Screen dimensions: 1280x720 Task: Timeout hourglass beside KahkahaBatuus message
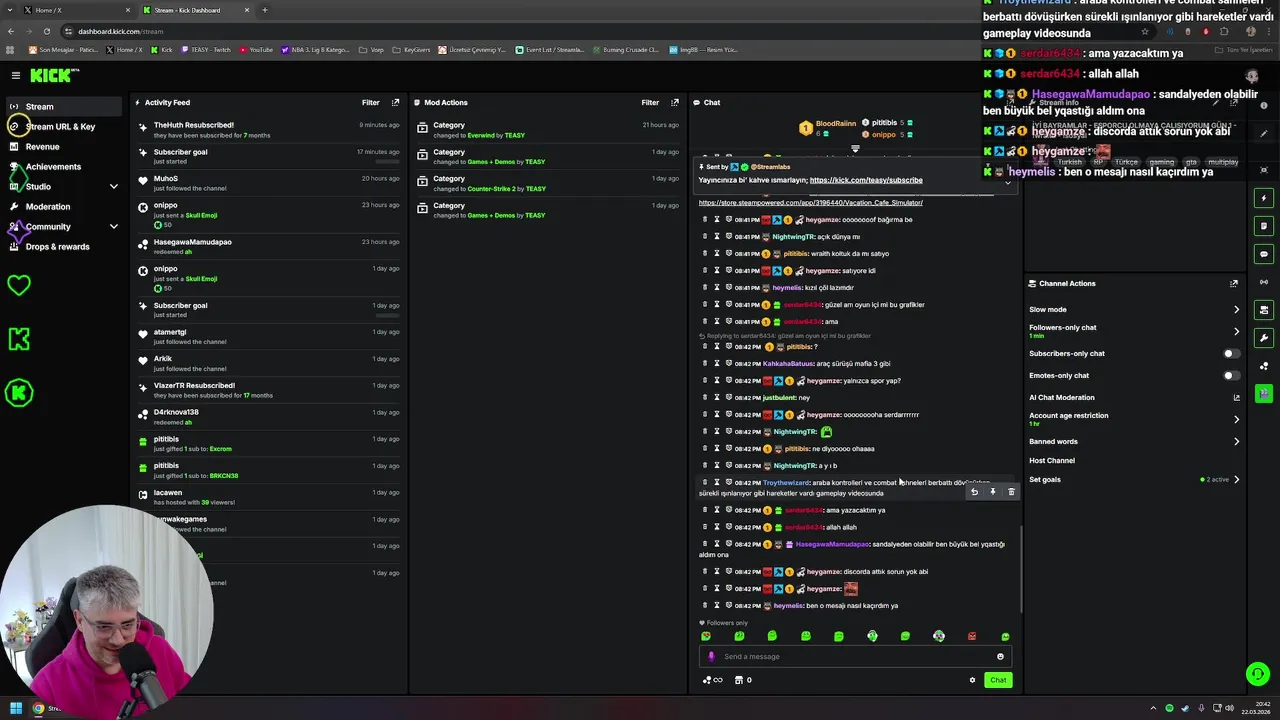(x=717, y=363)
